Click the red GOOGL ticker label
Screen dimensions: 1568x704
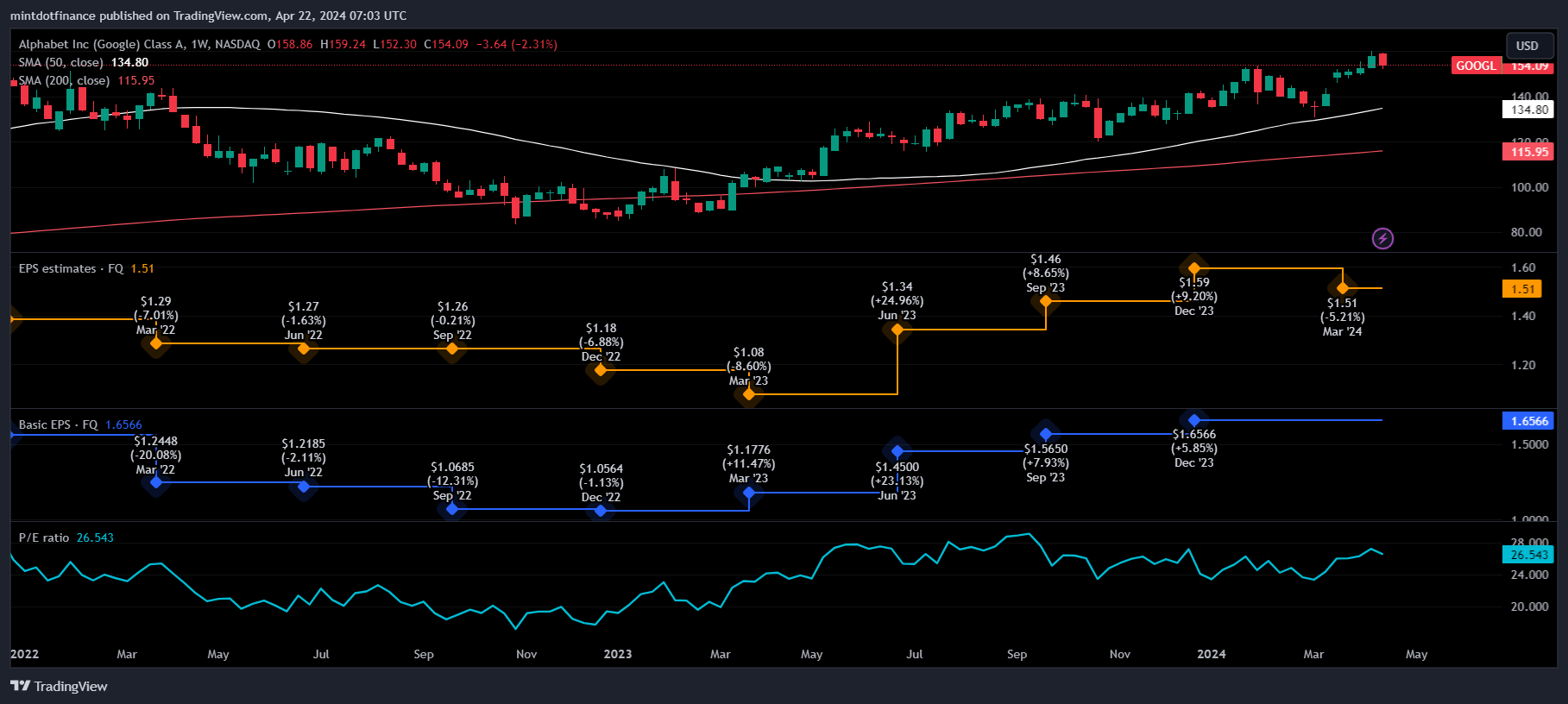[1476, 66]
